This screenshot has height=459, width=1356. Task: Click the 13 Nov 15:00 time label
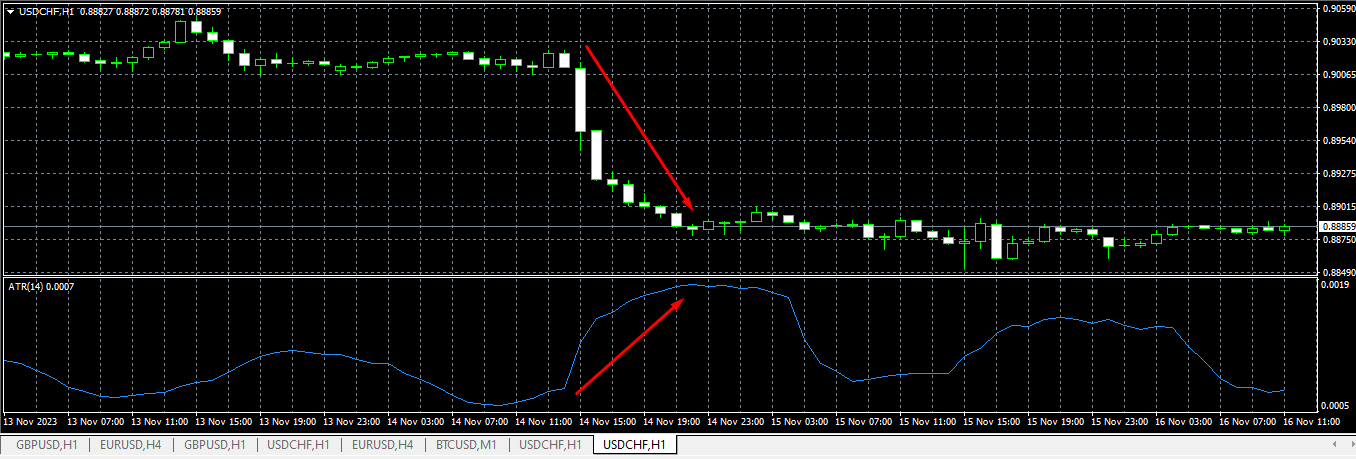click(226, 422)
